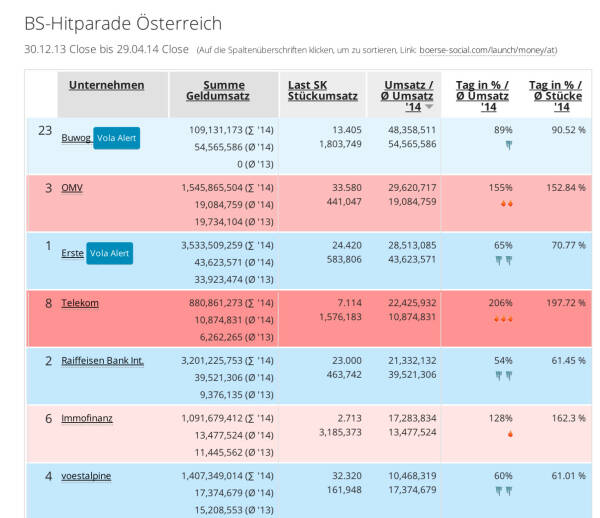Sort table by Unternehmen column
Viewport: 600px width, 518px height.
click(106, 85)
